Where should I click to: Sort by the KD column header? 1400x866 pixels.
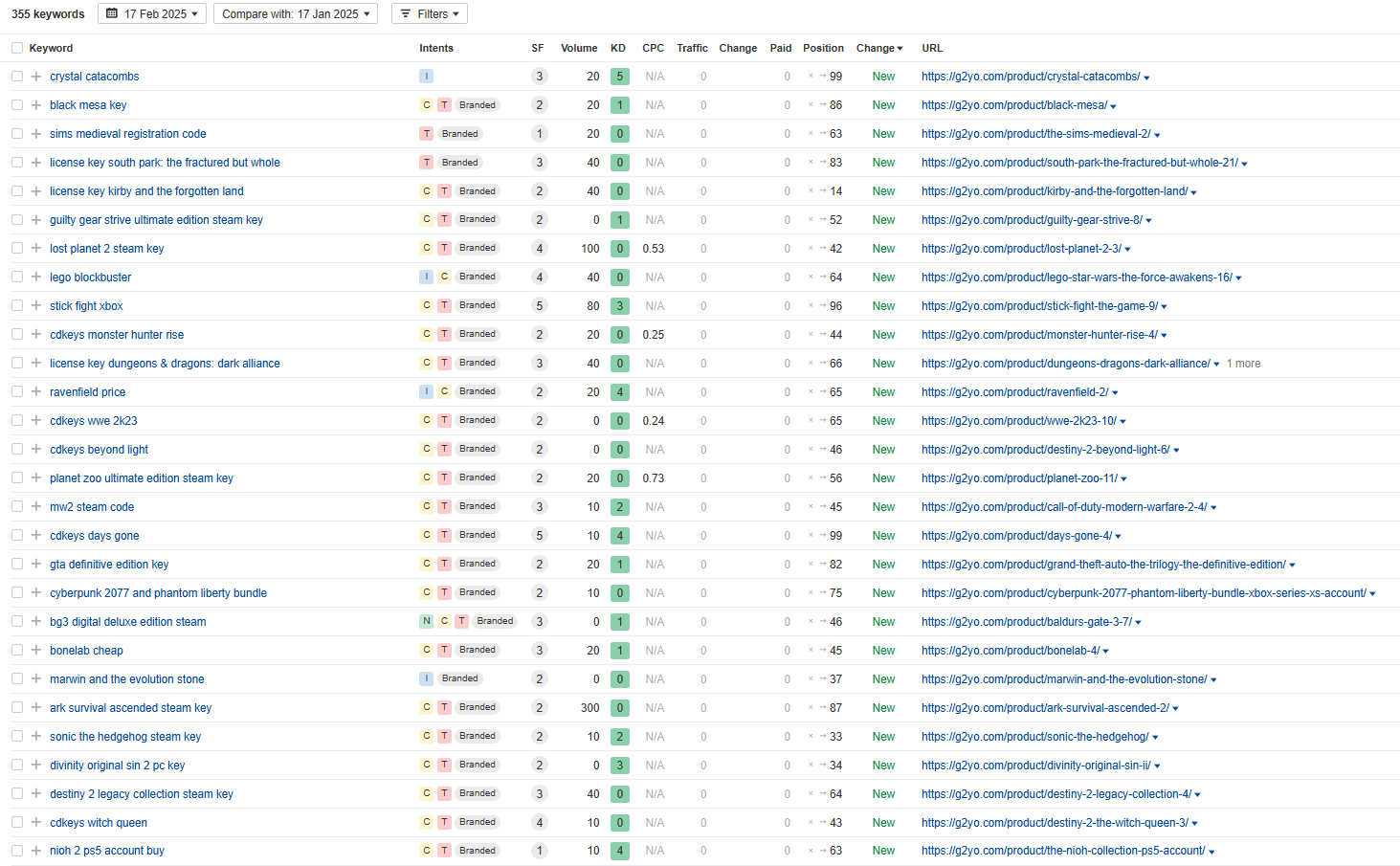(x=618, y=48)
